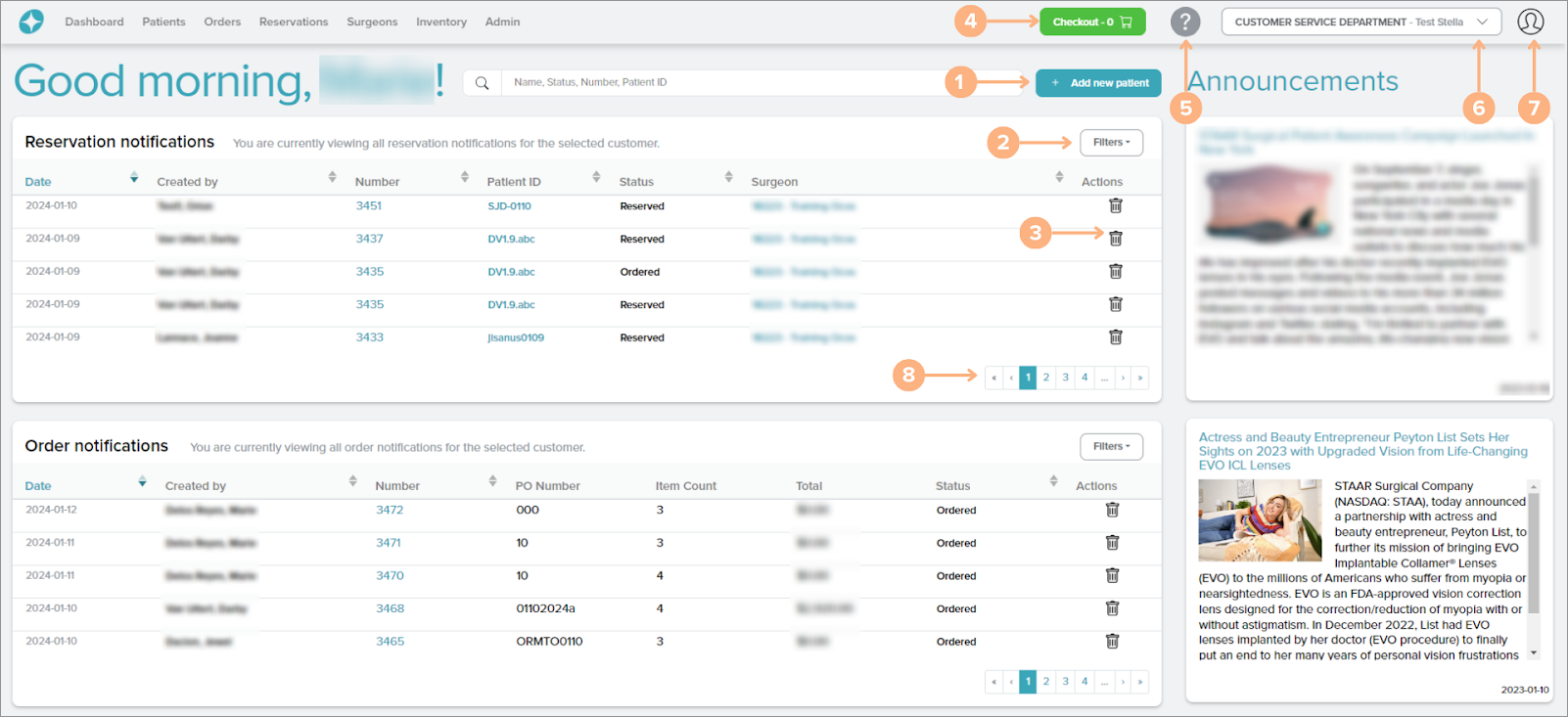Delete order 3472 using trash icon
Screen dimensions: 1568x717
[x=1112, y=510]
